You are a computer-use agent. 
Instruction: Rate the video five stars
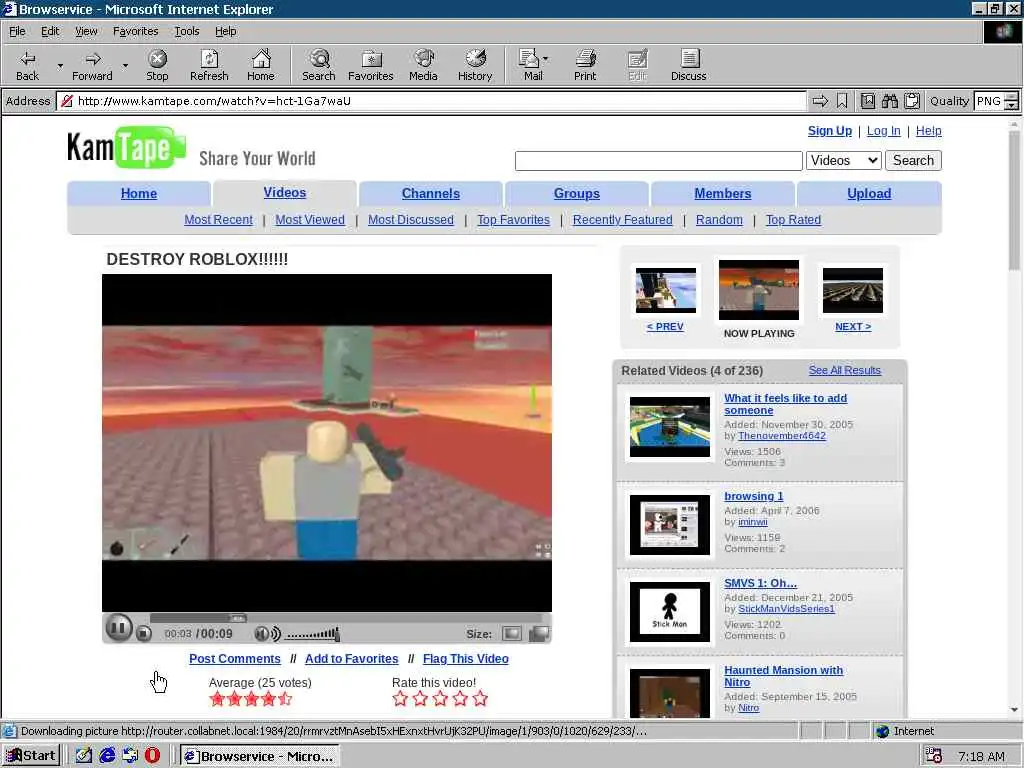480,699
